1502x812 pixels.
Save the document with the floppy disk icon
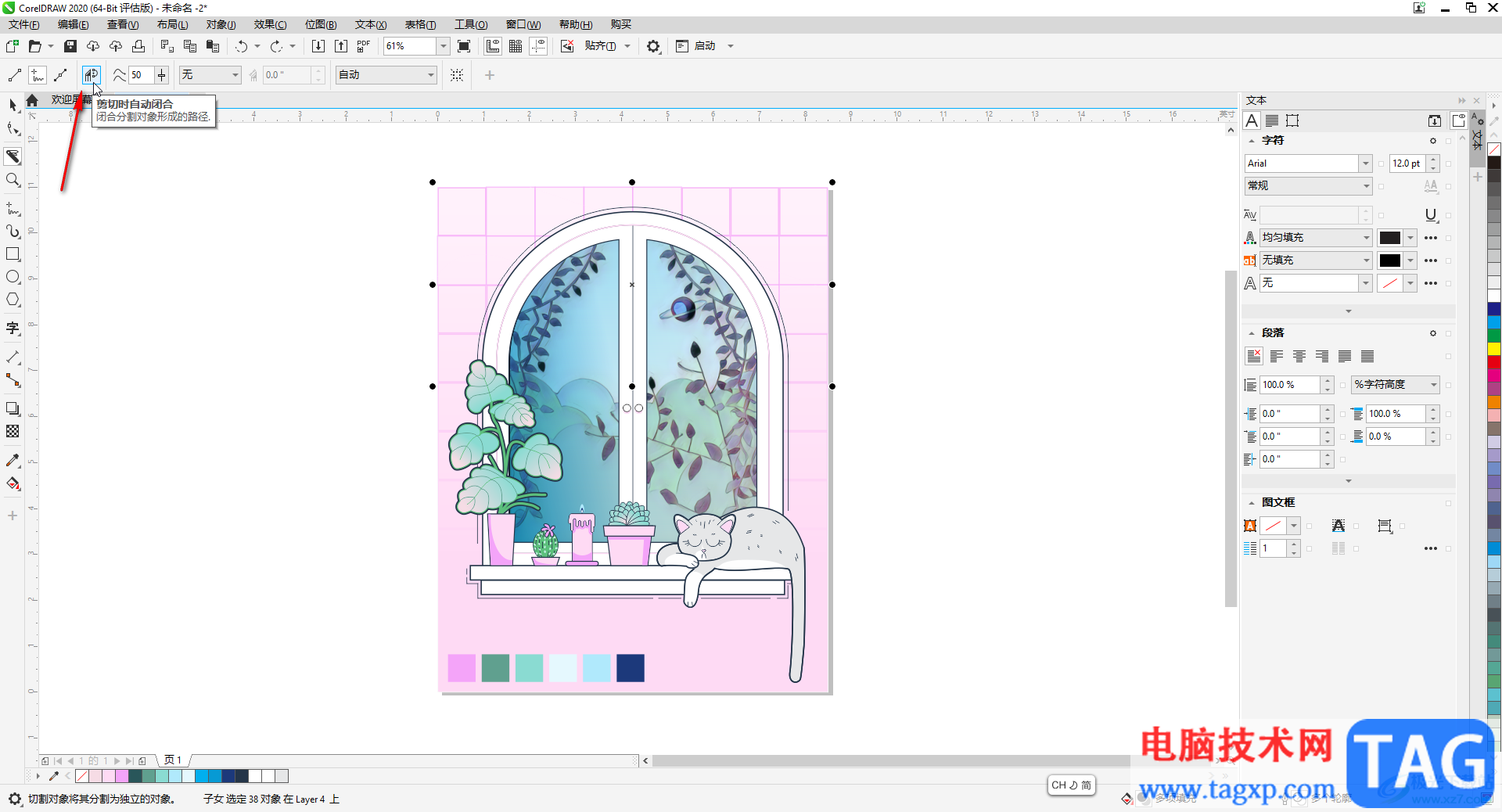pos(70,46)
